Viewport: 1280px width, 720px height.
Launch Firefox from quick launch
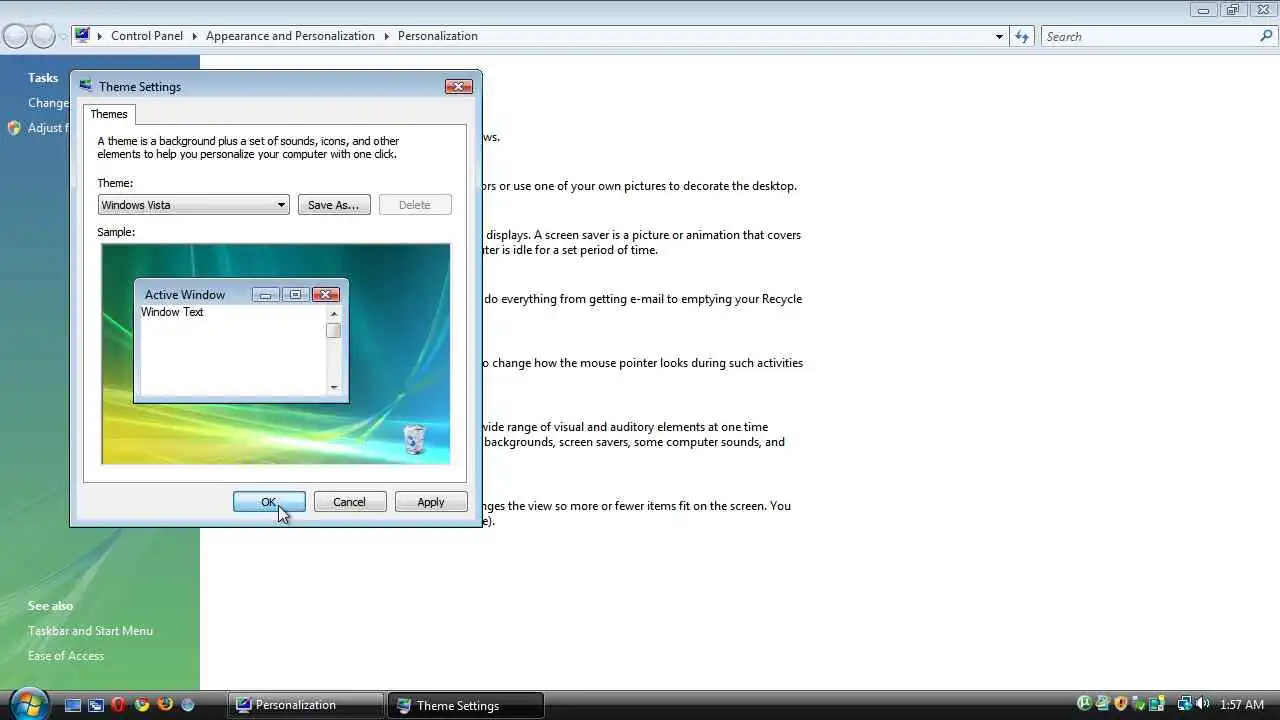click(165, 705)
